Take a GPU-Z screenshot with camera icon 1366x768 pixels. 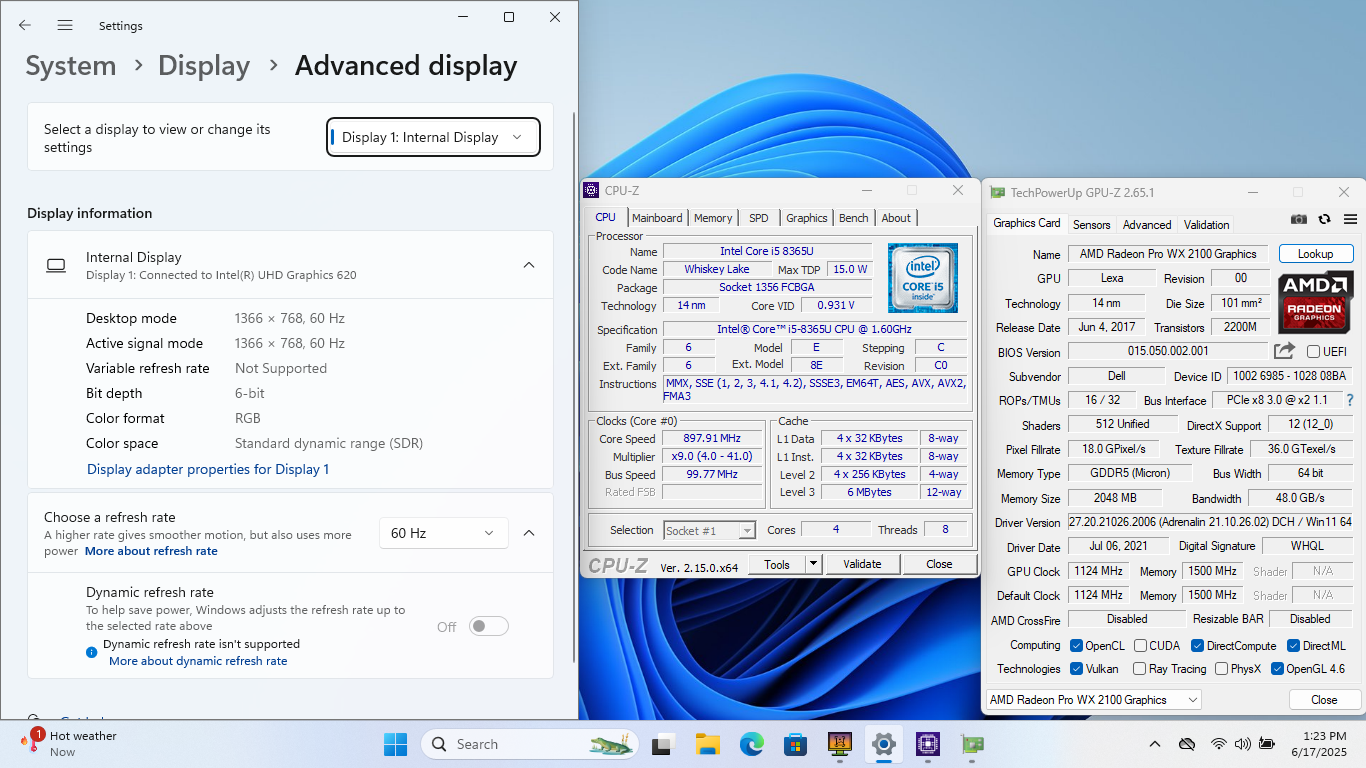[1298, 219]
